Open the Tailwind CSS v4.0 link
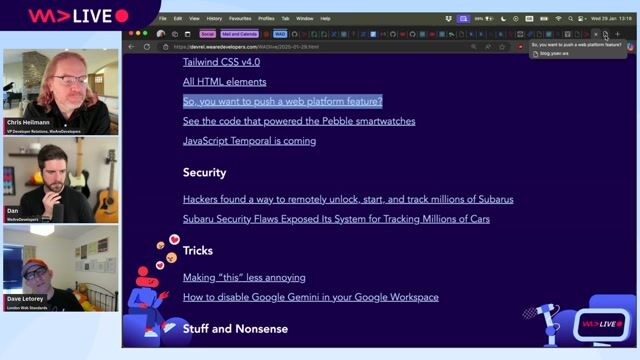 [221, 62]
